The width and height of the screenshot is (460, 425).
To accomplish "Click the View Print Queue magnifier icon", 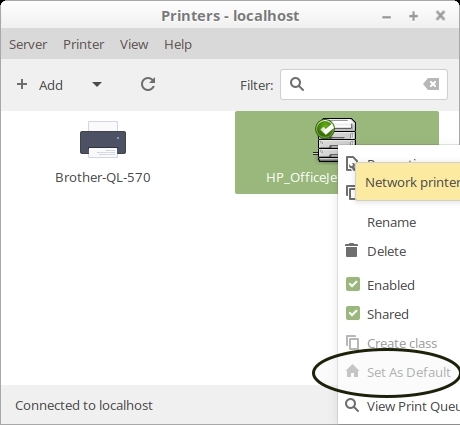I will click(352, 405).
